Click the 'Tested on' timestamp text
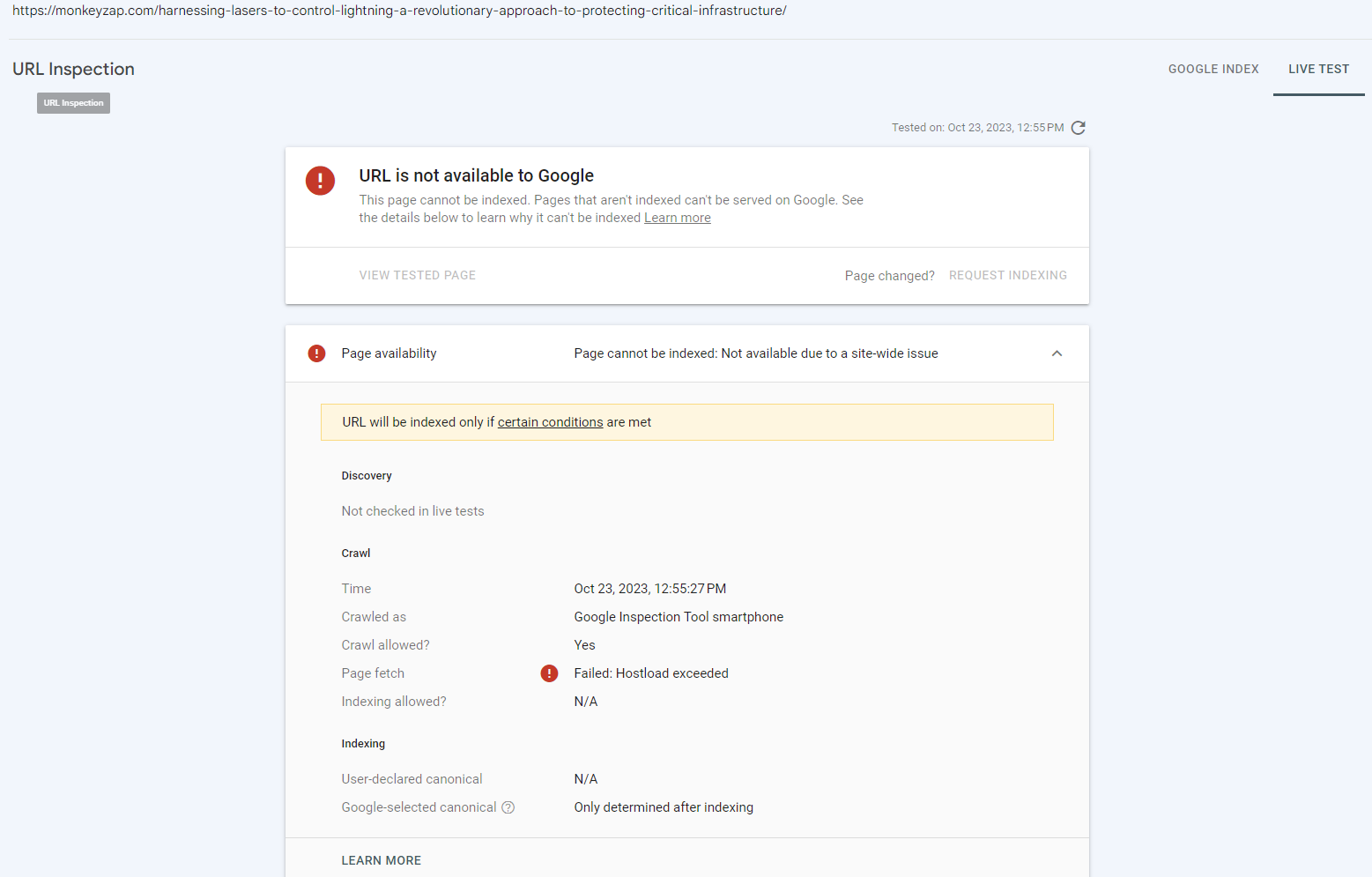Image resolution: width=1372 pixels, height=877 pixels. [977, 128]
